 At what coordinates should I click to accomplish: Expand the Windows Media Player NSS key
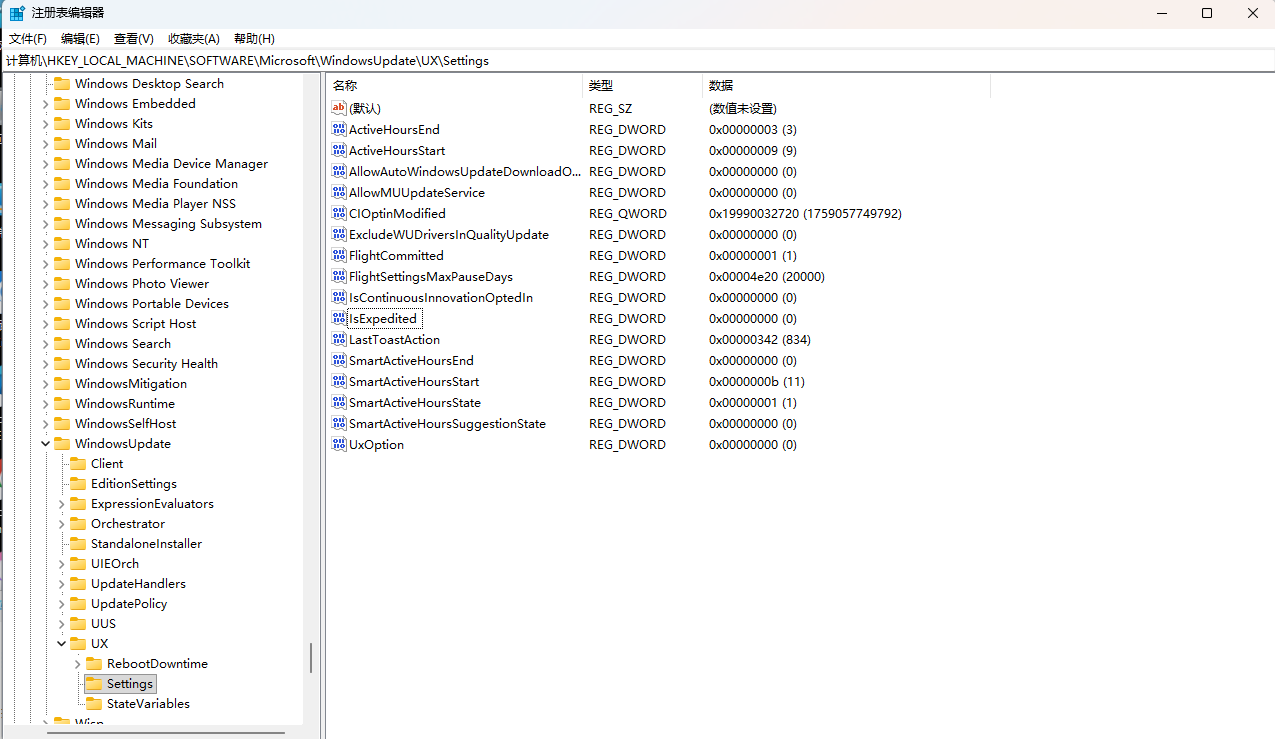tap(45, 203)
